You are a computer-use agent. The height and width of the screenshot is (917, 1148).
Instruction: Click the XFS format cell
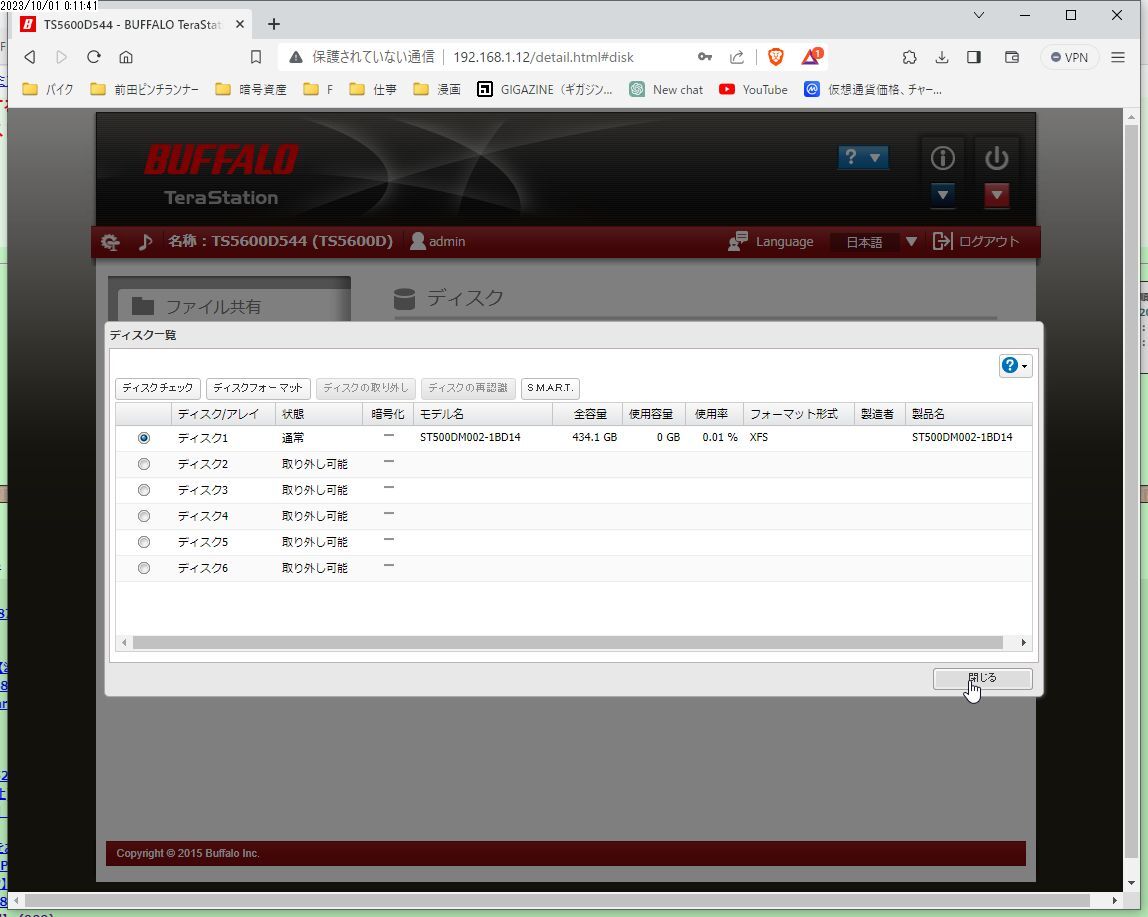point(758,437)
